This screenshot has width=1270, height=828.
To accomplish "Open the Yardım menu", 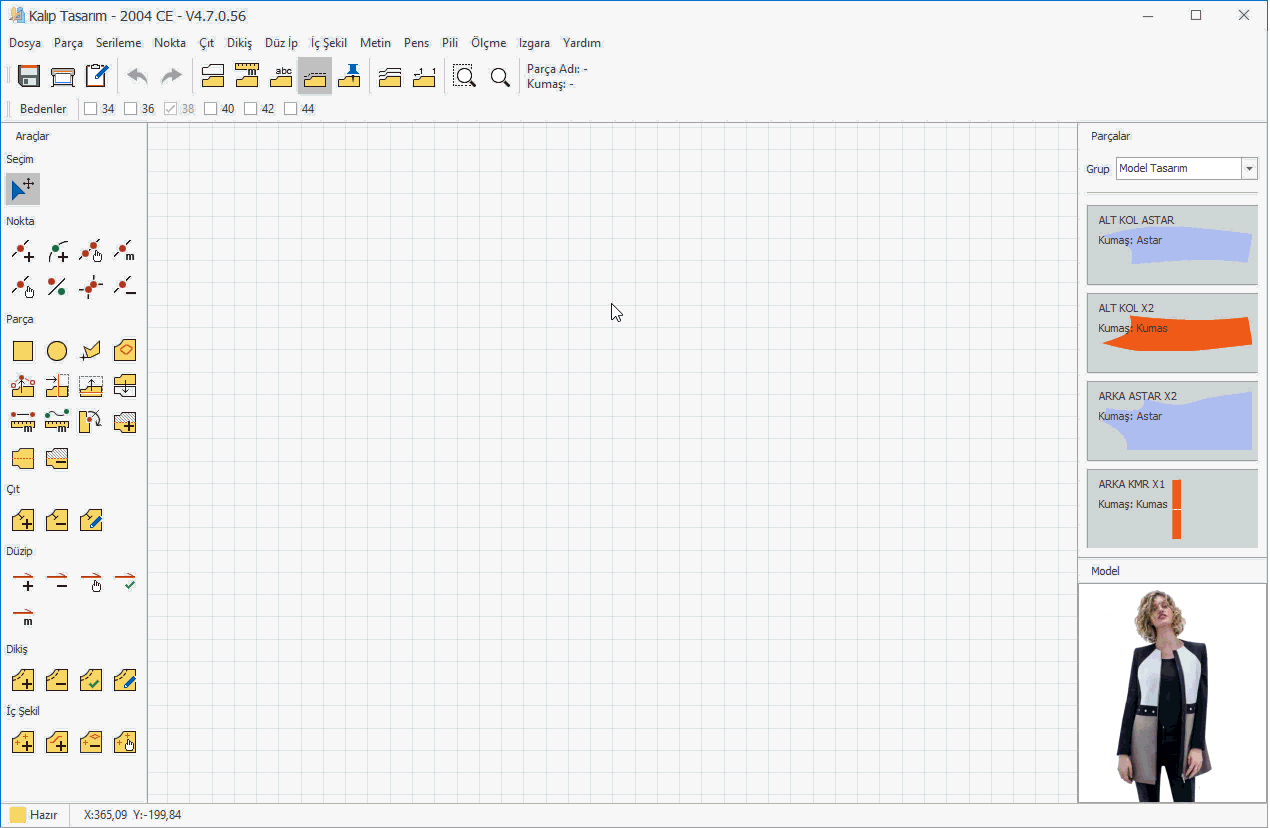I will (x=582, y=43).
